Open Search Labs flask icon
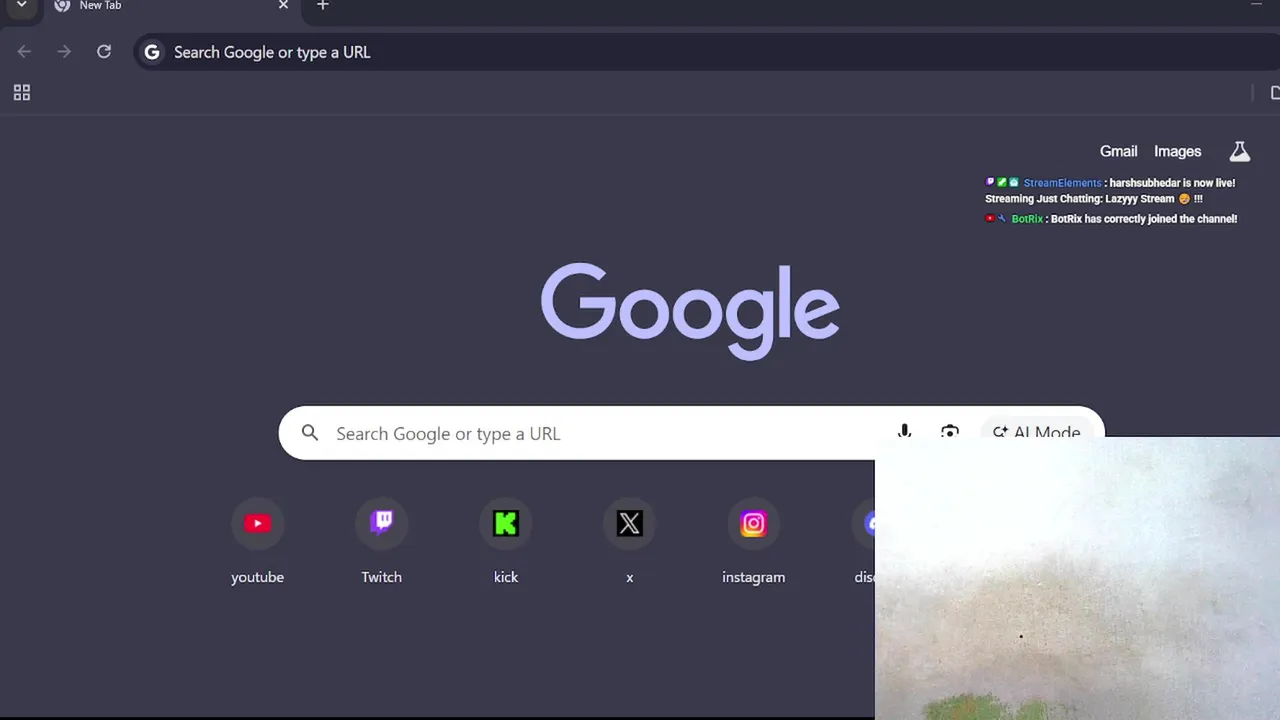This screenshot has height=720, width=1280. coord(1240,151)
